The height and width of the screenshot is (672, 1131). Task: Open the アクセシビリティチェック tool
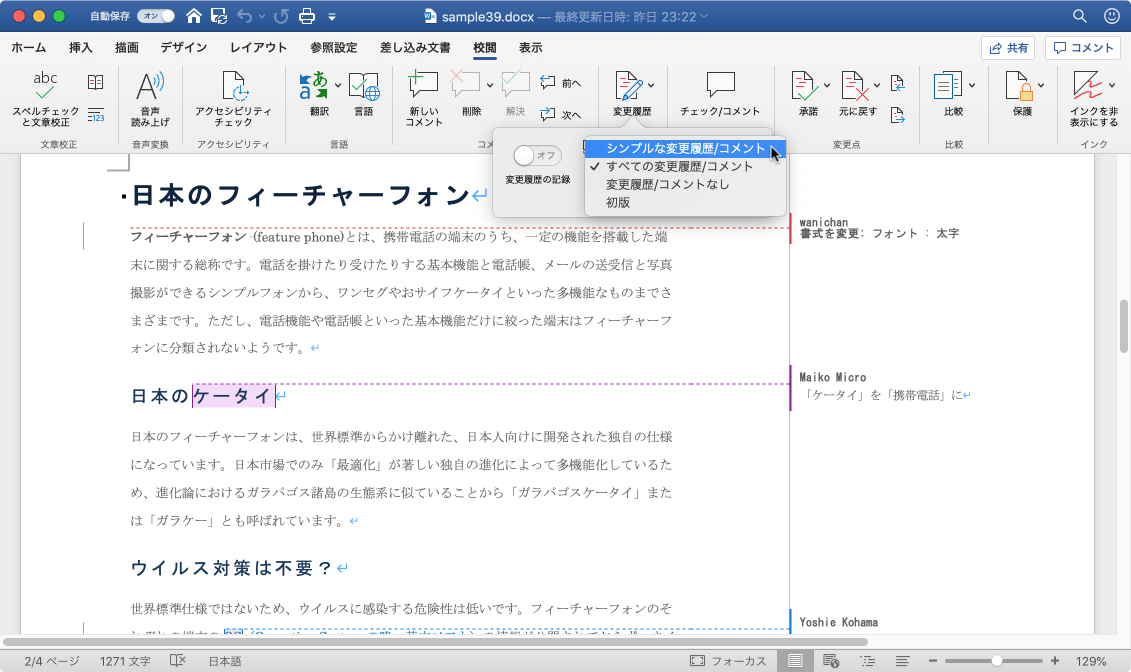[x=233, y=90]
